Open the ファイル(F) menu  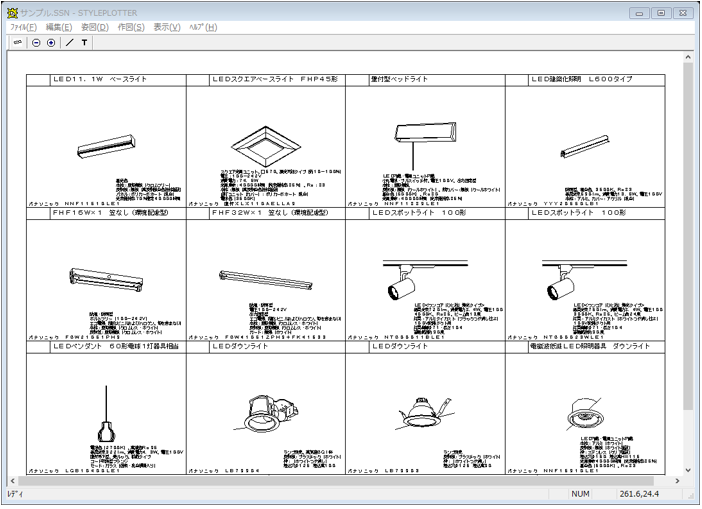(x=23, y=27)
